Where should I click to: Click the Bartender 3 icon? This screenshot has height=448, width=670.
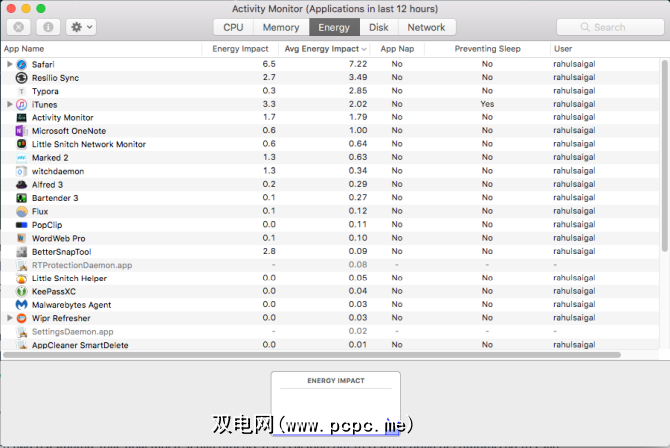(x=21, y=198)
